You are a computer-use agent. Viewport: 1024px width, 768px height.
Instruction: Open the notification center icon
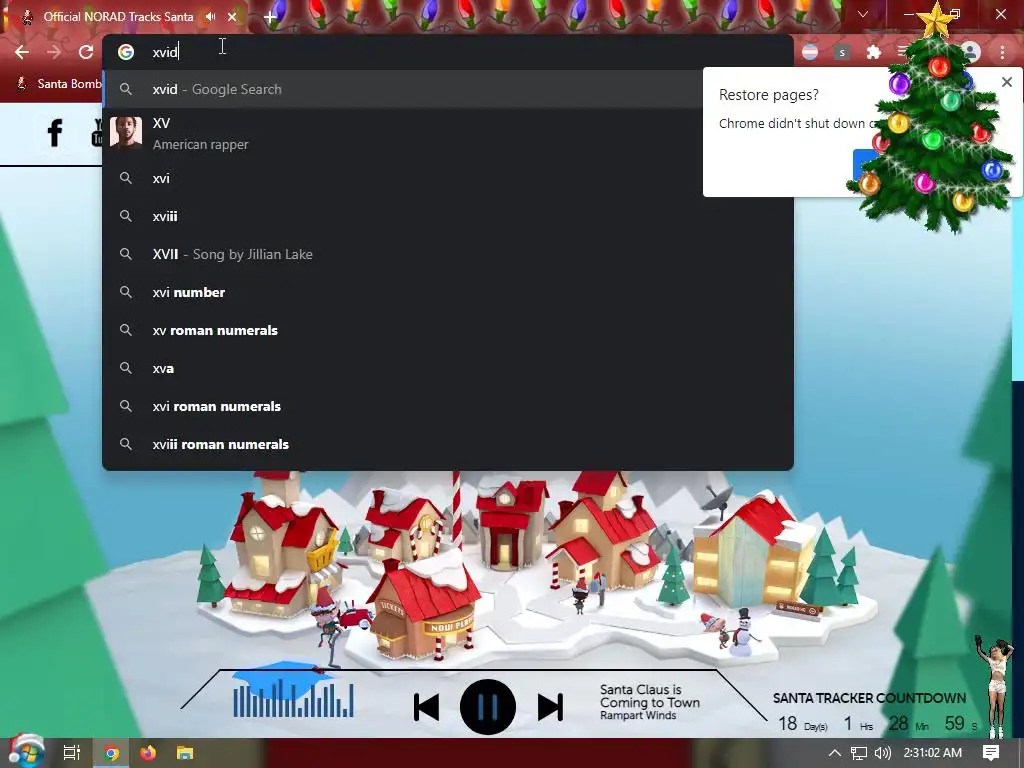[x=991, y=753]
